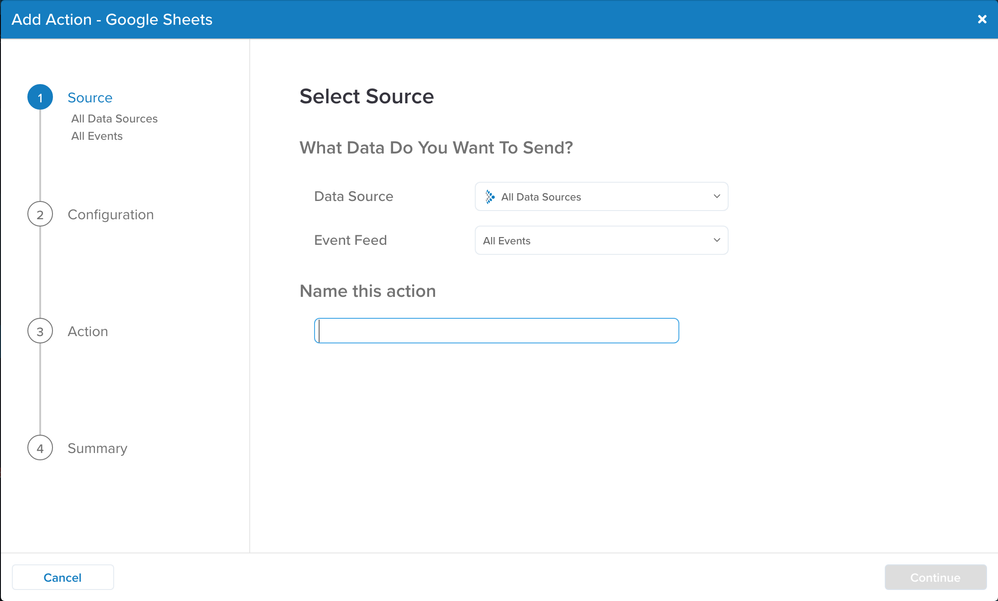Viewport: 998px width, 601px height.
Task: Click All Events text under Source step
Action: click(x=97, y=136)
